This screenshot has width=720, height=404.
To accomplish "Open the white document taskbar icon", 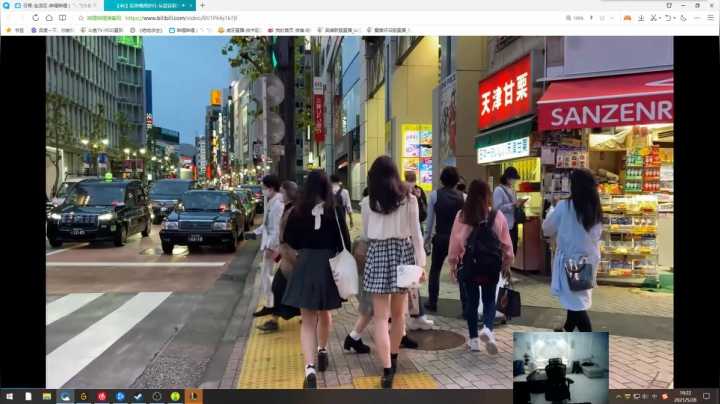I will pyautogui.click(x=28, y=396).
